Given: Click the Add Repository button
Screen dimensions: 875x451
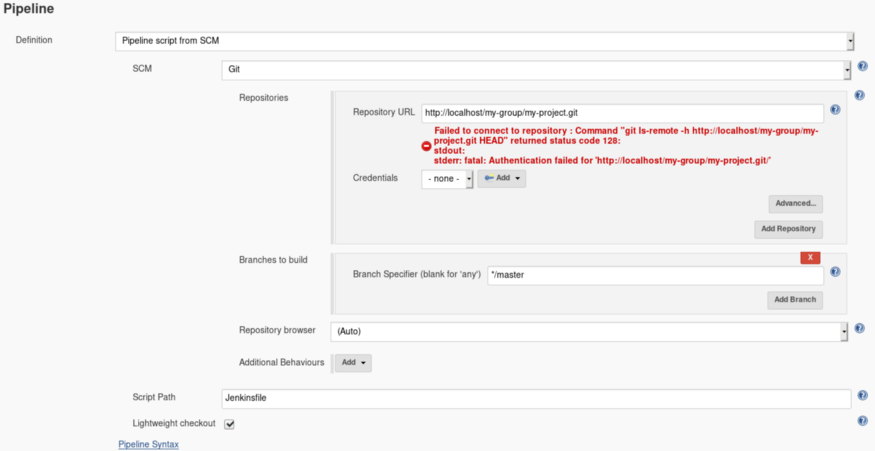Looking at the screenshot, I should coord(788,229).
